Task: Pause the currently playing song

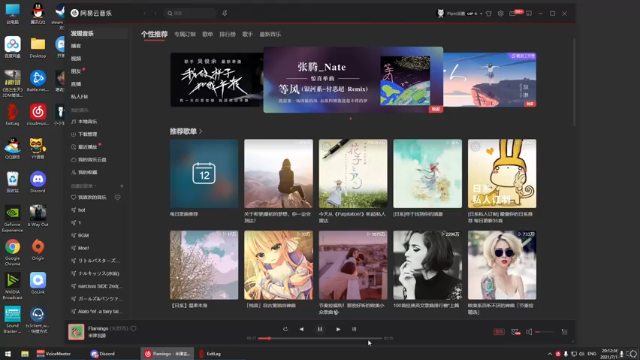Action: point(320,329)
